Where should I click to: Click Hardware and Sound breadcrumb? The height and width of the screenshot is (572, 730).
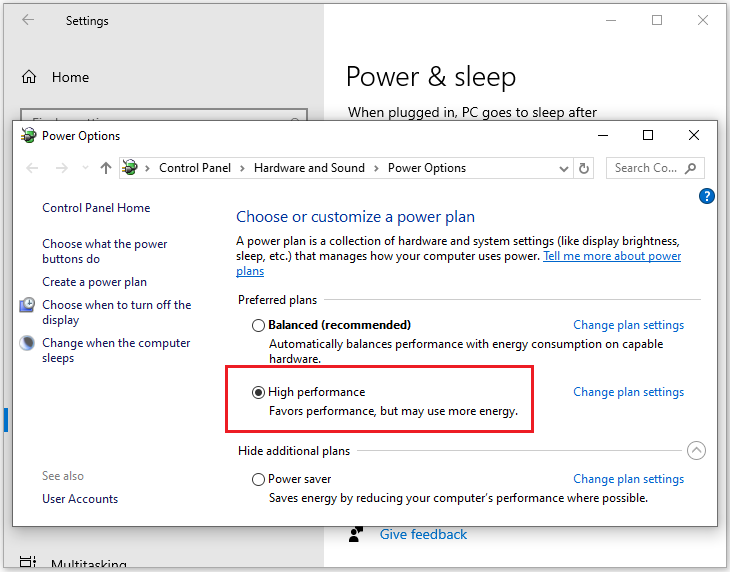tap(309, 168)
